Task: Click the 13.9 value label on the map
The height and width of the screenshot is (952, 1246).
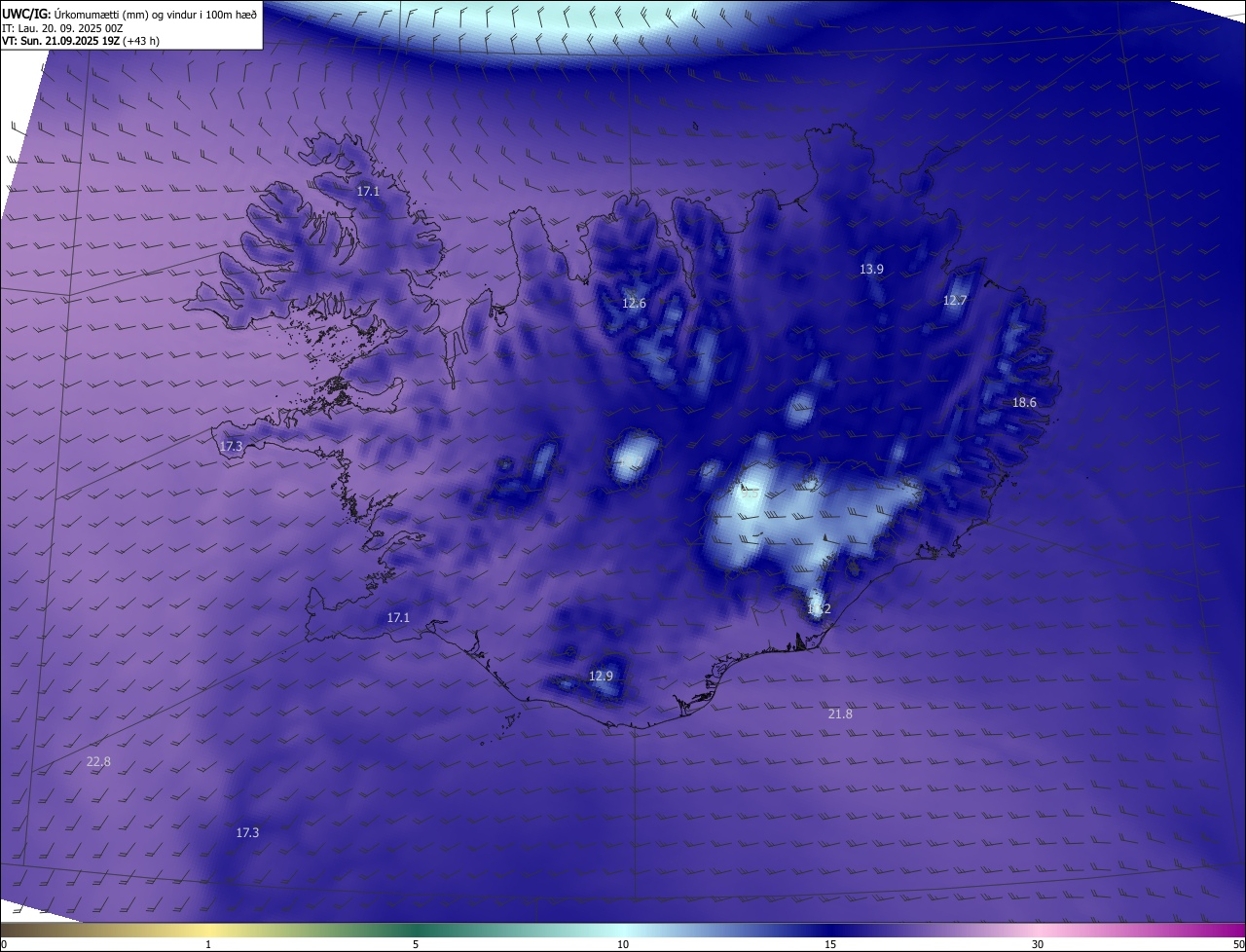Action: tap(871, 270)
